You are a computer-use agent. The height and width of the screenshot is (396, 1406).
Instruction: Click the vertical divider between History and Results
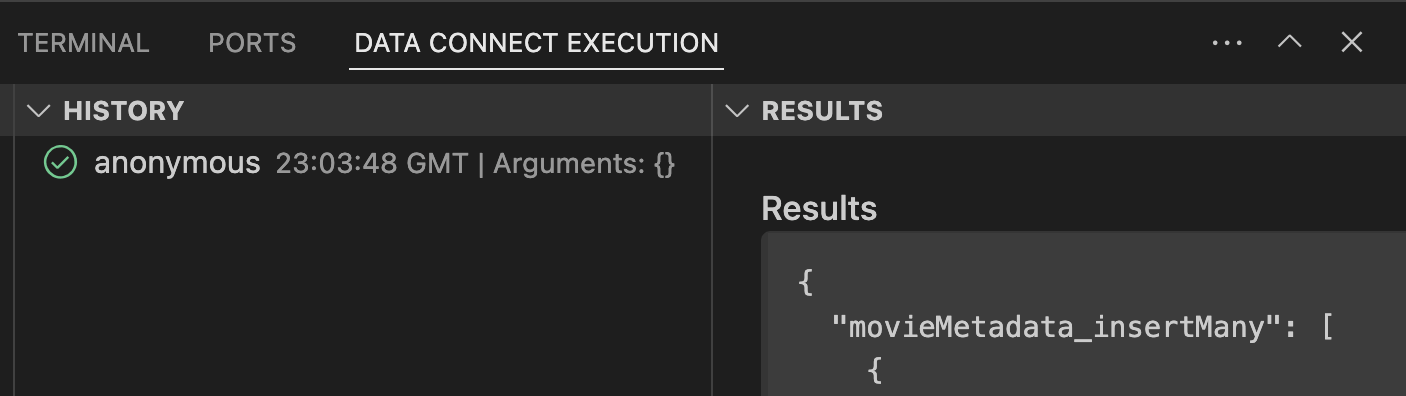click(x=712, y=240)
